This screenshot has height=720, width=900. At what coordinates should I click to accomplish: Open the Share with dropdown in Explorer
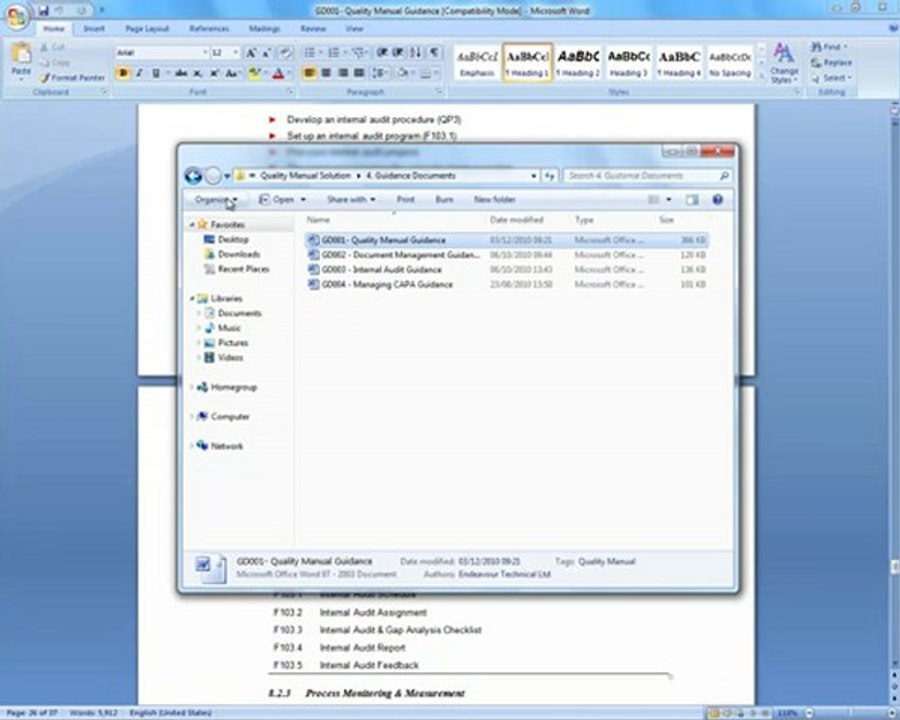(351, 199)
